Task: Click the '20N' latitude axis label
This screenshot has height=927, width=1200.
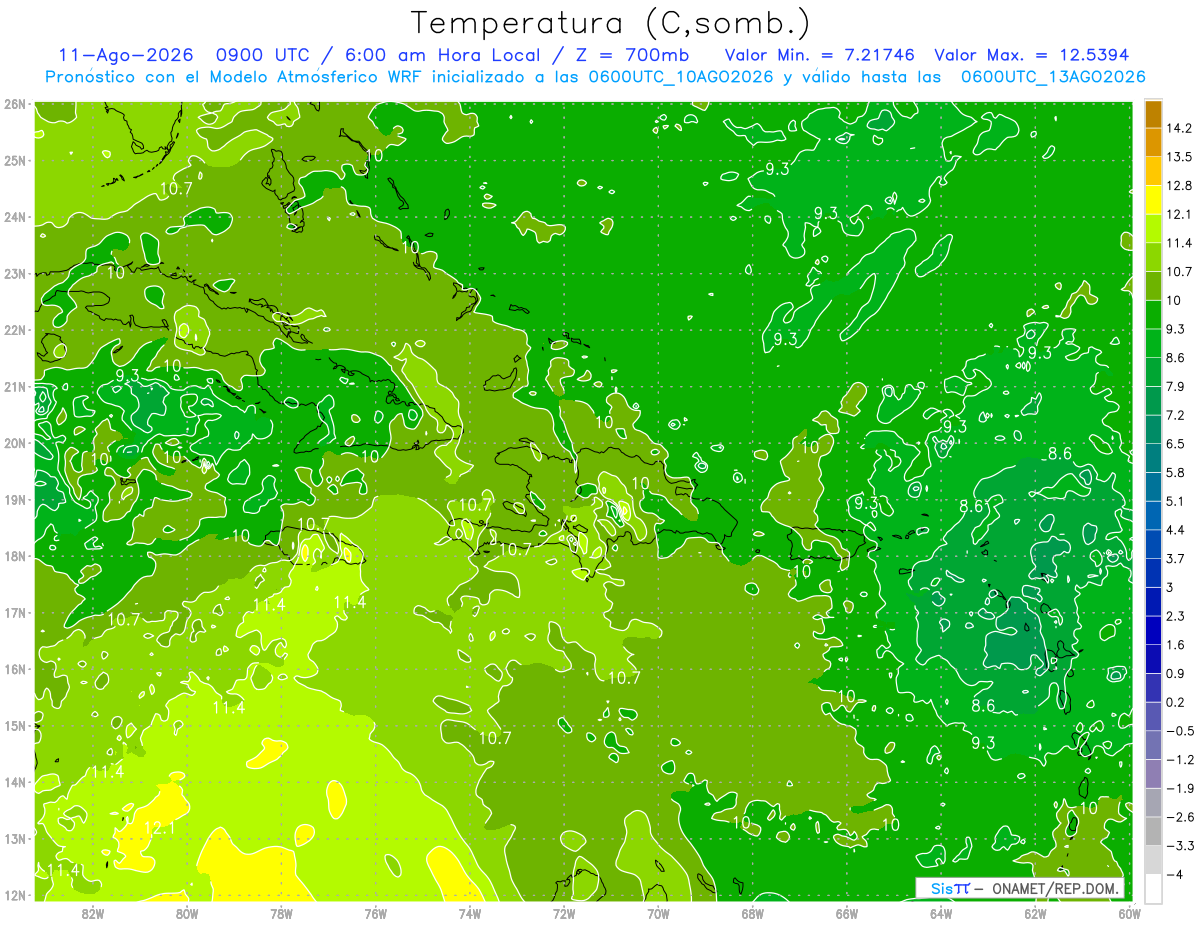Action: pyautogui.click(x=14, y=443)
